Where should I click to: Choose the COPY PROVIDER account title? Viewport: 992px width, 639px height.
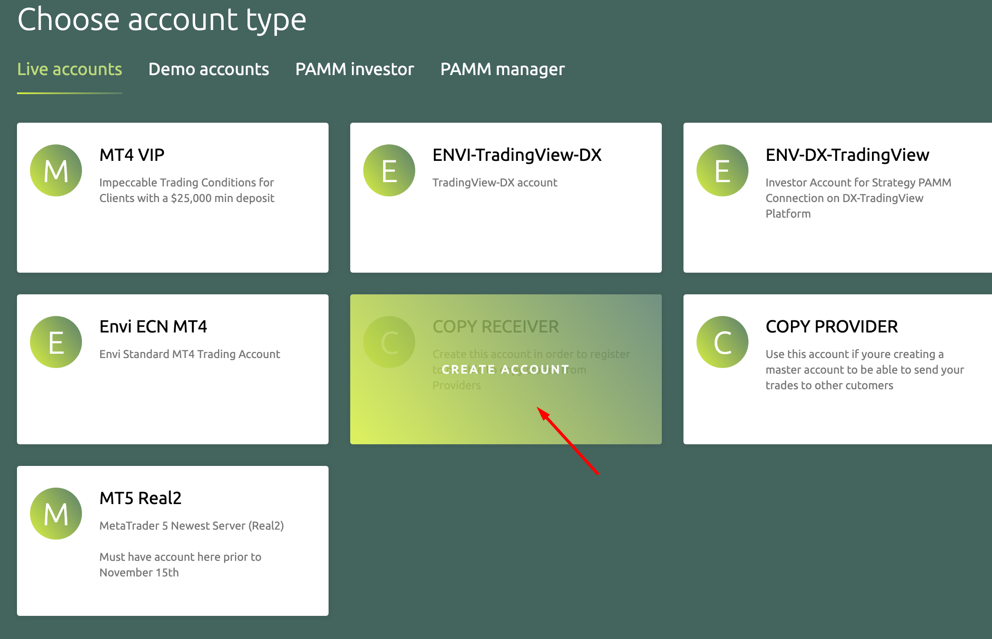[x=831, y=326]
